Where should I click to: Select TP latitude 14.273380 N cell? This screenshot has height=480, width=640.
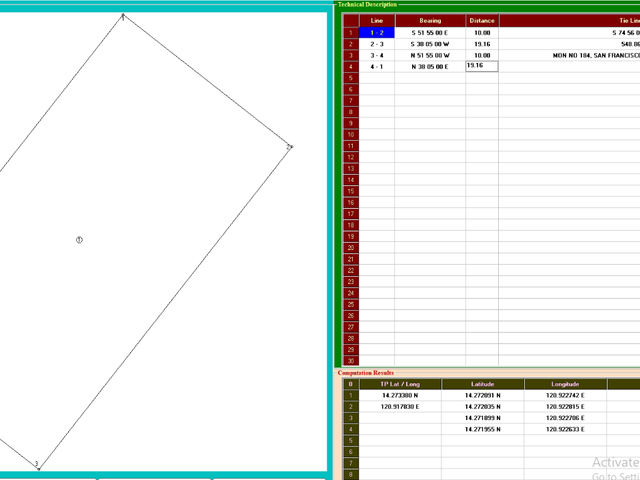tap(400, 395)
